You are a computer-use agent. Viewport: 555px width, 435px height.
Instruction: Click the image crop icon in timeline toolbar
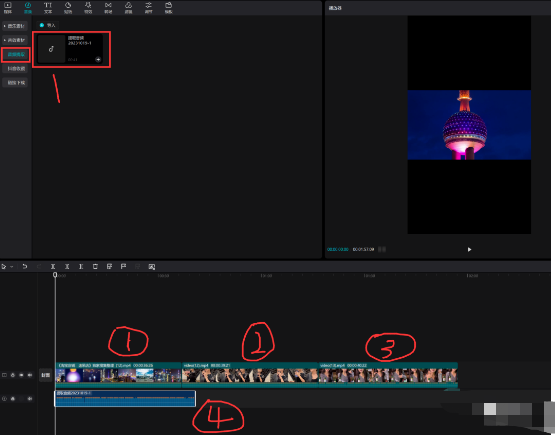pos(152,267)
